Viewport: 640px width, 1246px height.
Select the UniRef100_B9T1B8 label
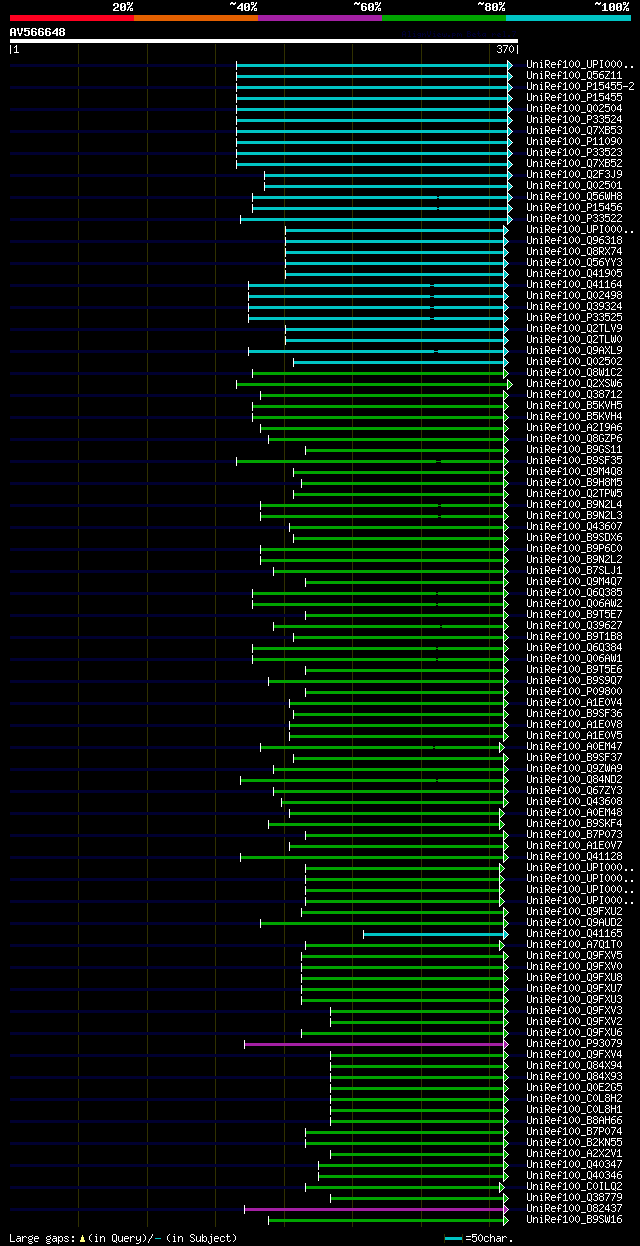point(574,636)
